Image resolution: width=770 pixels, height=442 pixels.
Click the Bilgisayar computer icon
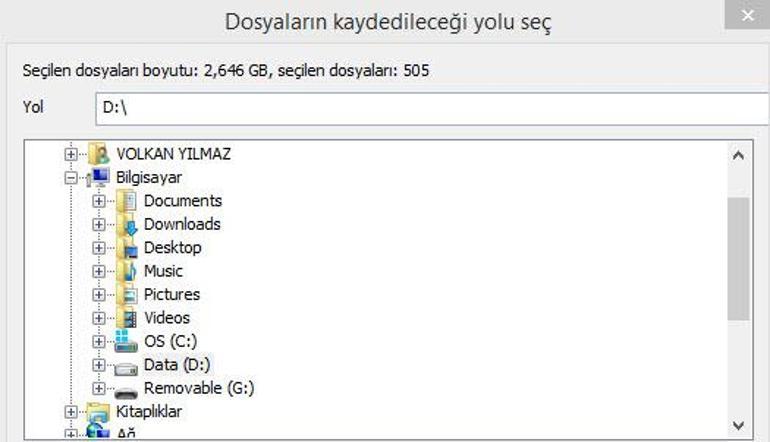99,178
